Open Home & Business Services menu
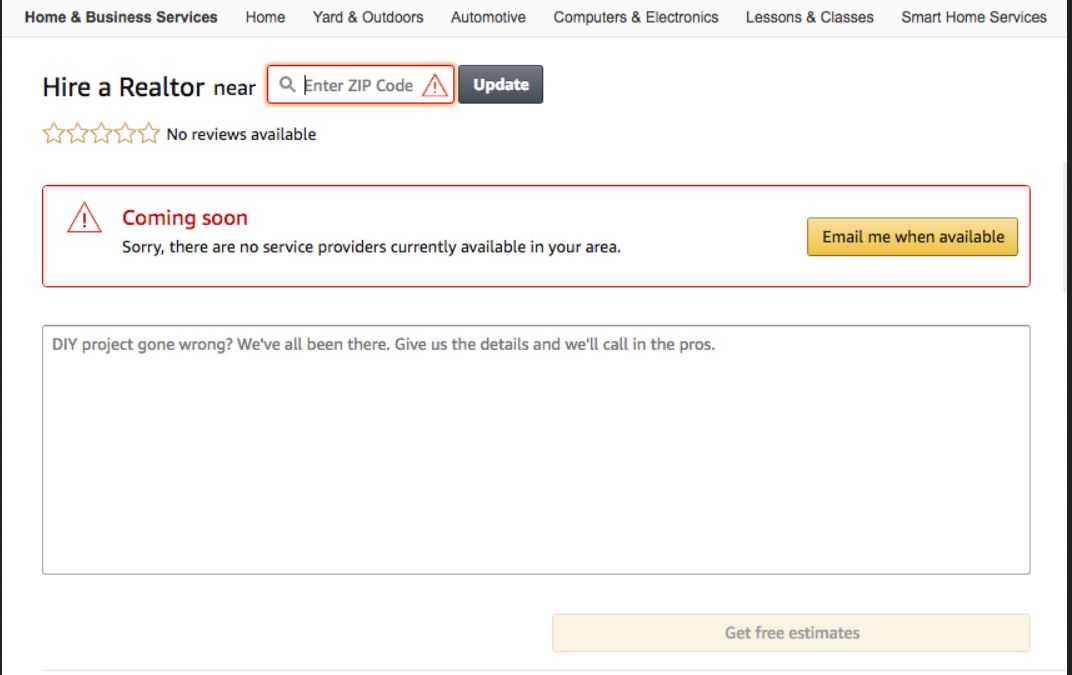Screen dimensions: 1072x675 point(121,17)
